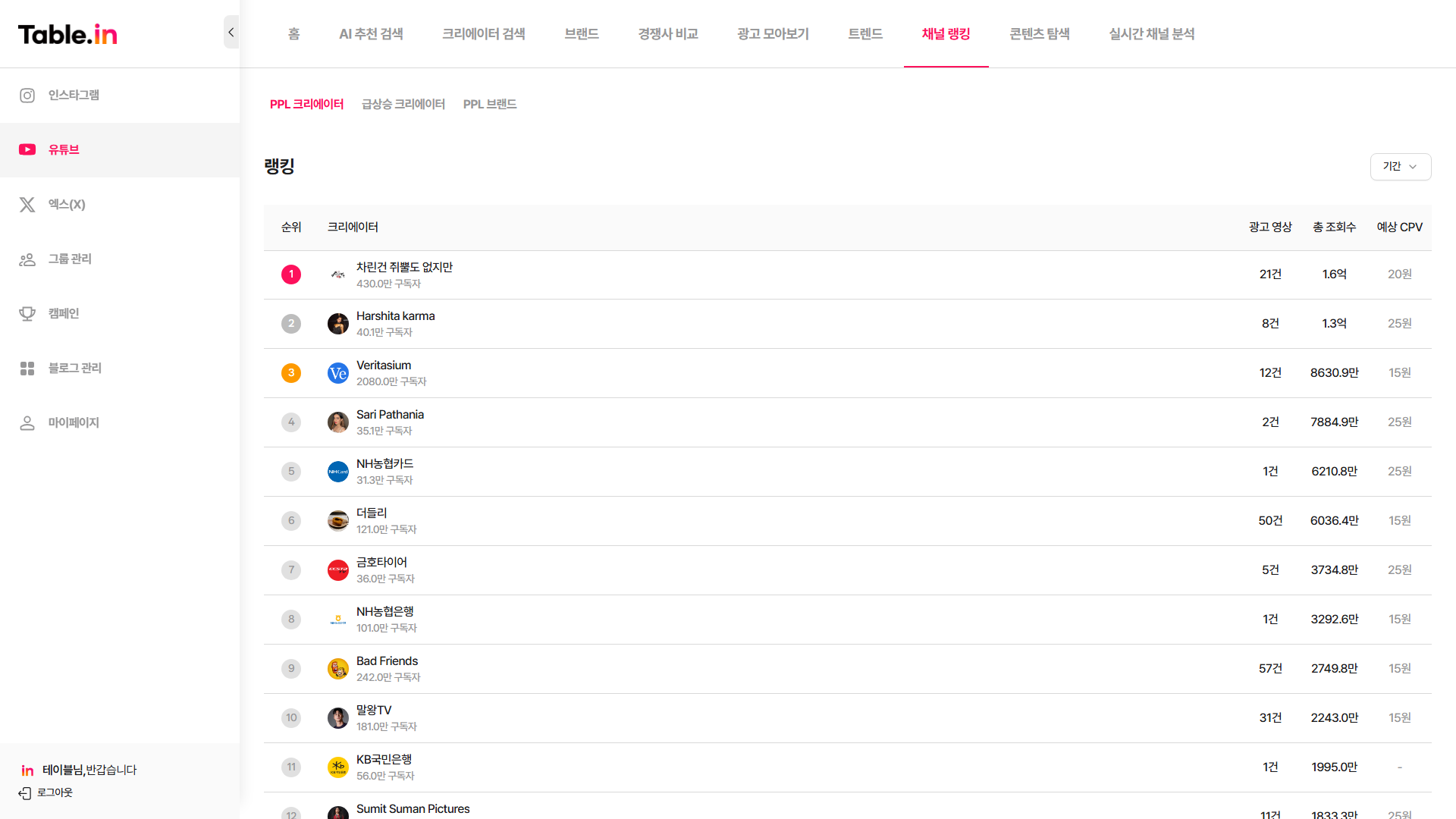Open 블로그 관리 from the sidebar
The height and width of the screenshot is (819, 1456).
click(120, 369)
